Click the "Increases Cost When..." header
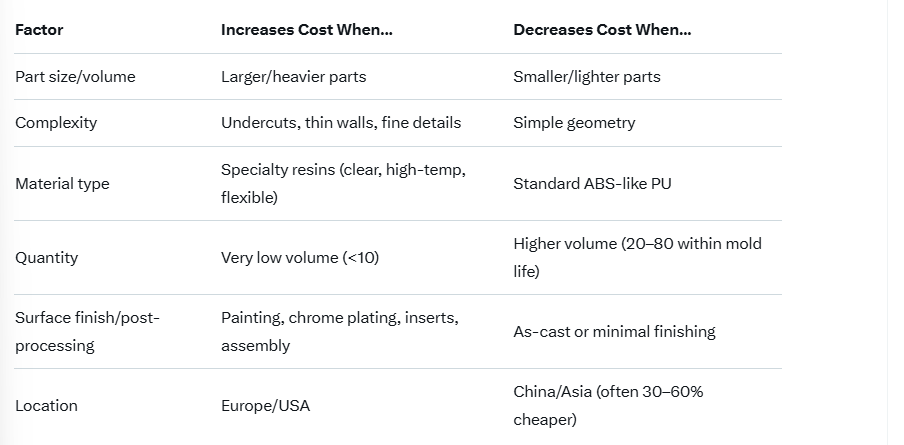This screenshot has height=445, width=904. tap(306, 30)
